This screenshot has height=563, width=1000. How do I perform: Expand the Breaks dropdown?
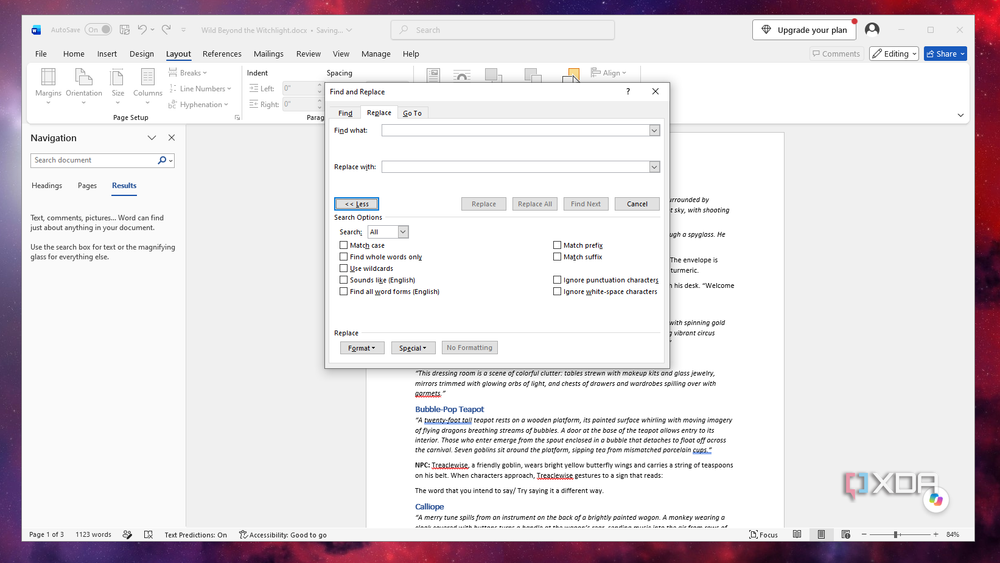(x=188, y=73)
